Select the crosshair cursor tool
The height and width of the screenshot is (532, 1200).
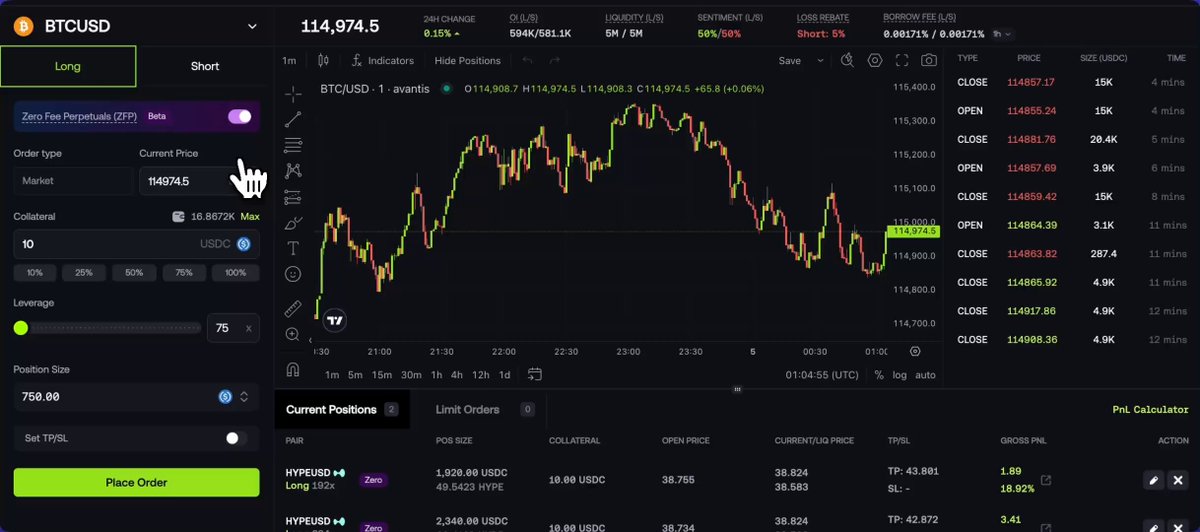(x=293, y=94)
